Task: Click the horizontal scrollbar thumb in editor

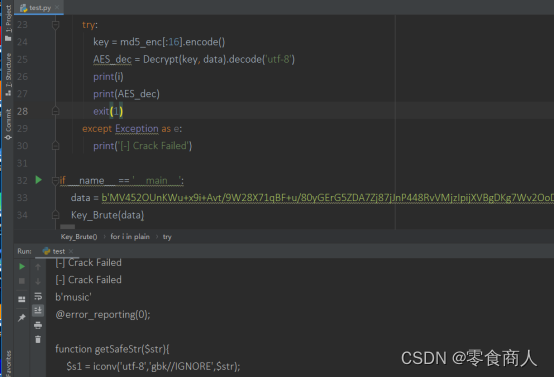Action: 67,227
